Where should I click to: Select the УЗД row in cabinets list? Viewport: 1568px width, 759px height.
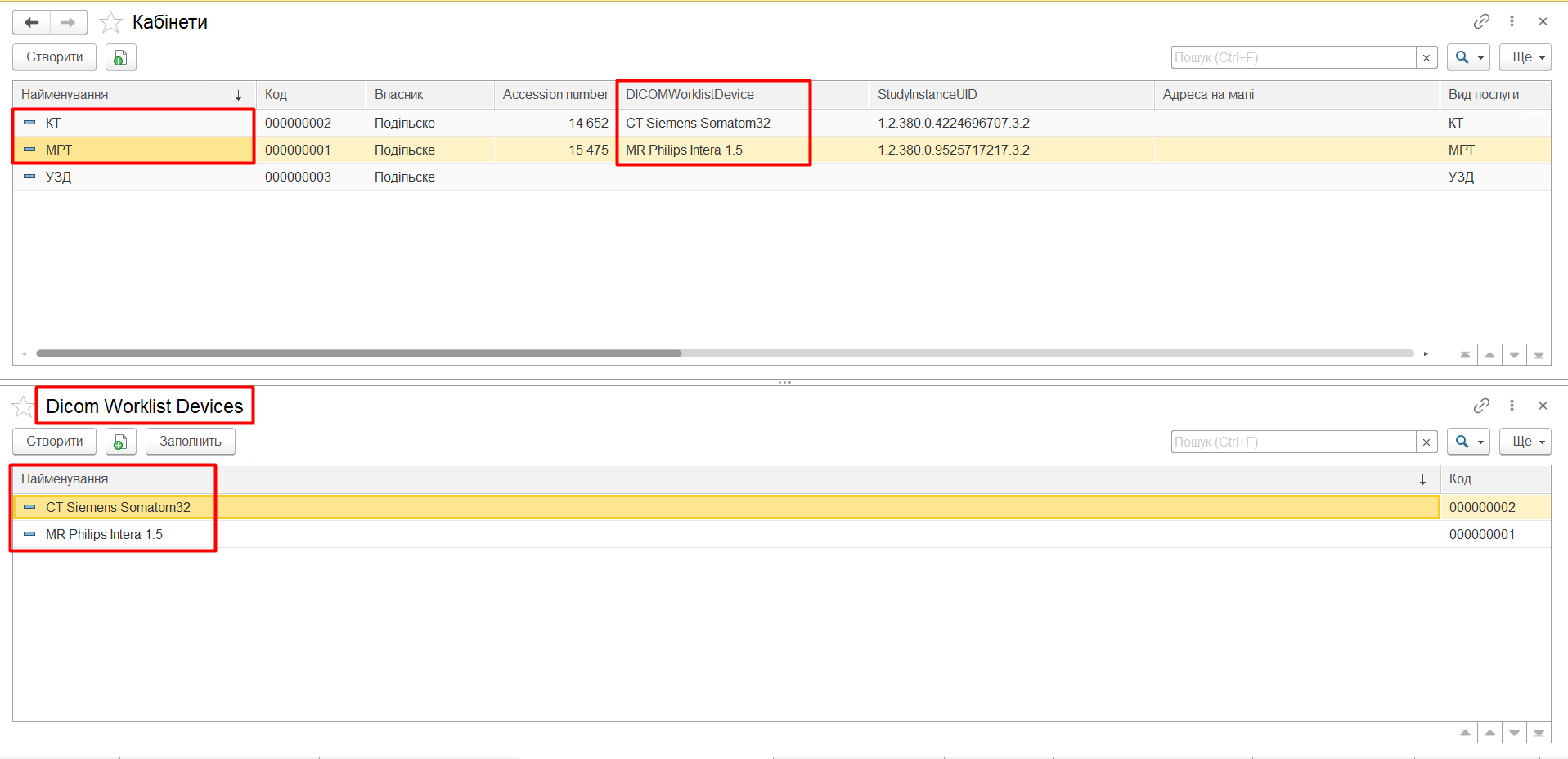tap(59, 177)
